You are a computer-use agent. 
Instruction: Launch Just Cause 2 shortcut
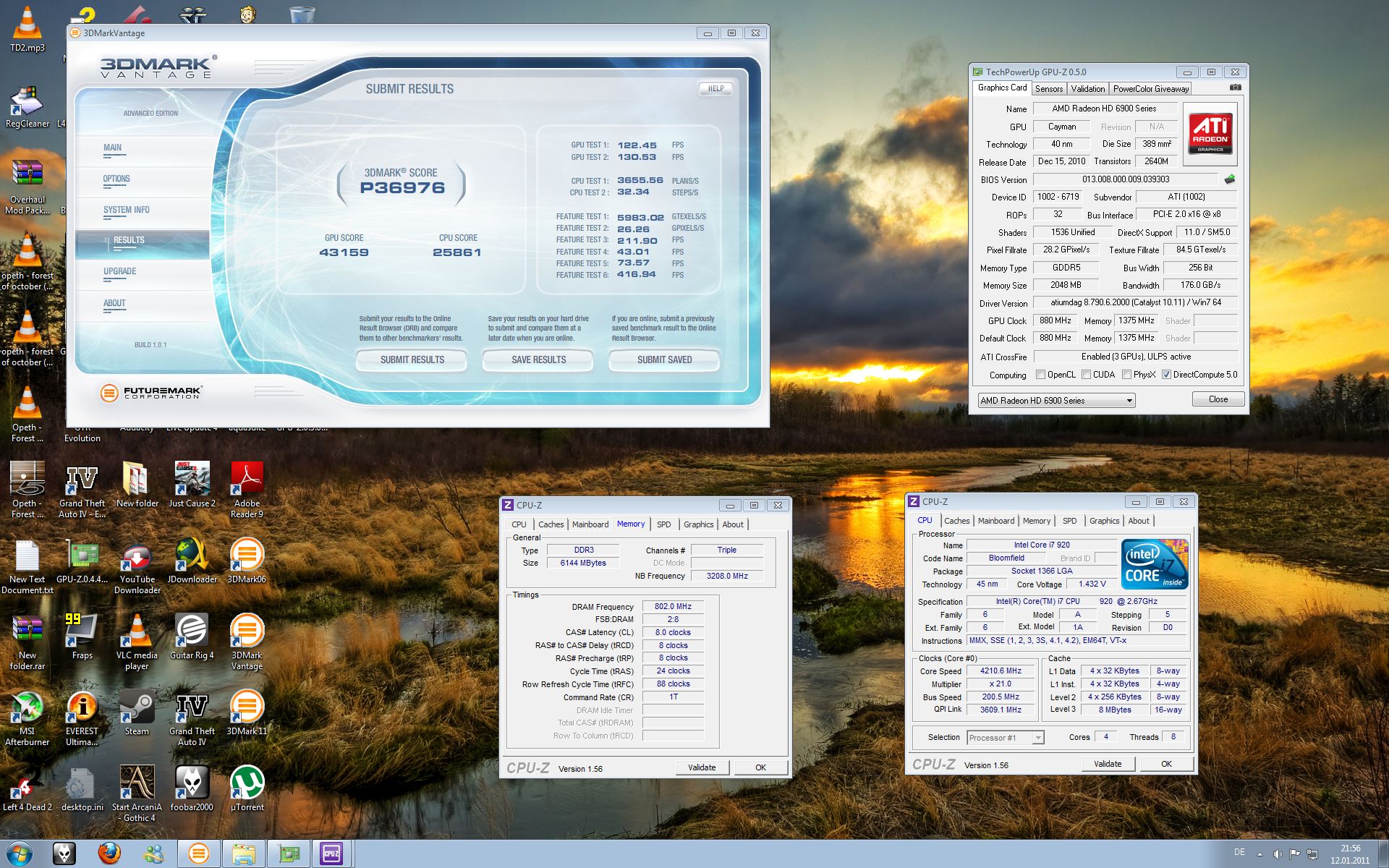click(x=192, y=483)
